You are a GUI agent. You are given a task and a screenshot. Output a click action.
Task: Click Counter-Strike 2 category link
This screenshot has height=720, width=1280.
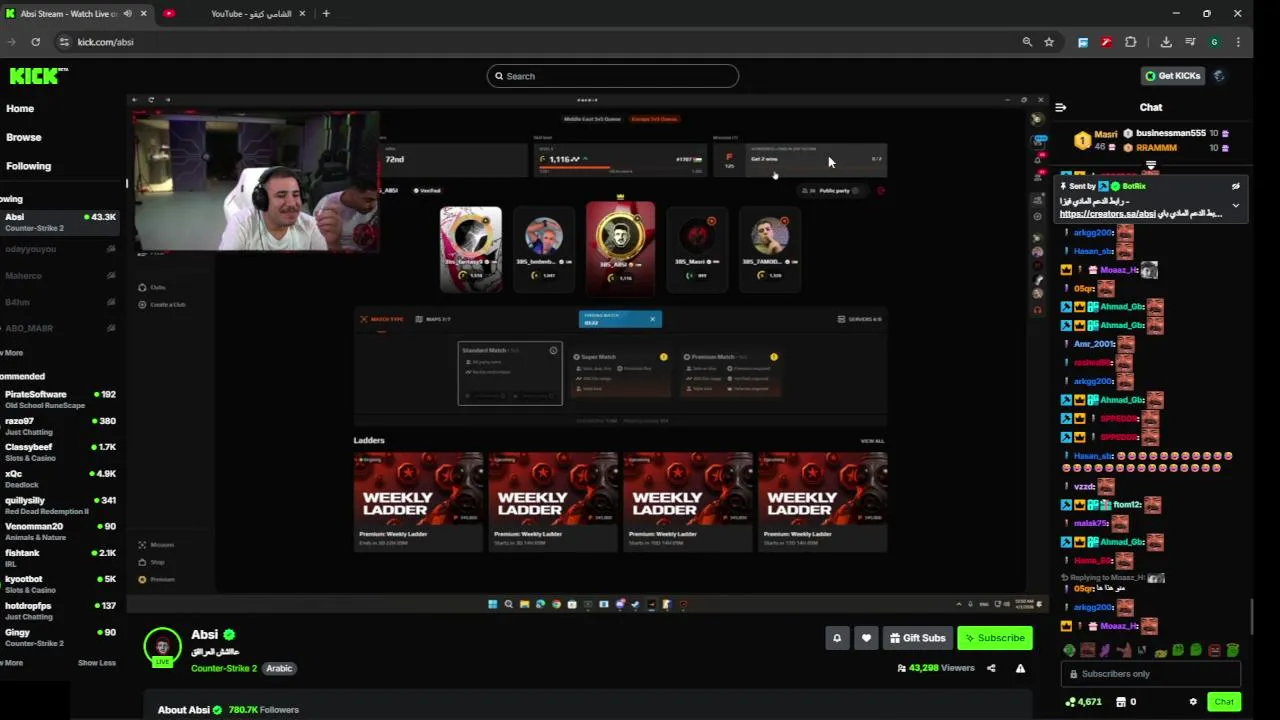pos(224,668)
